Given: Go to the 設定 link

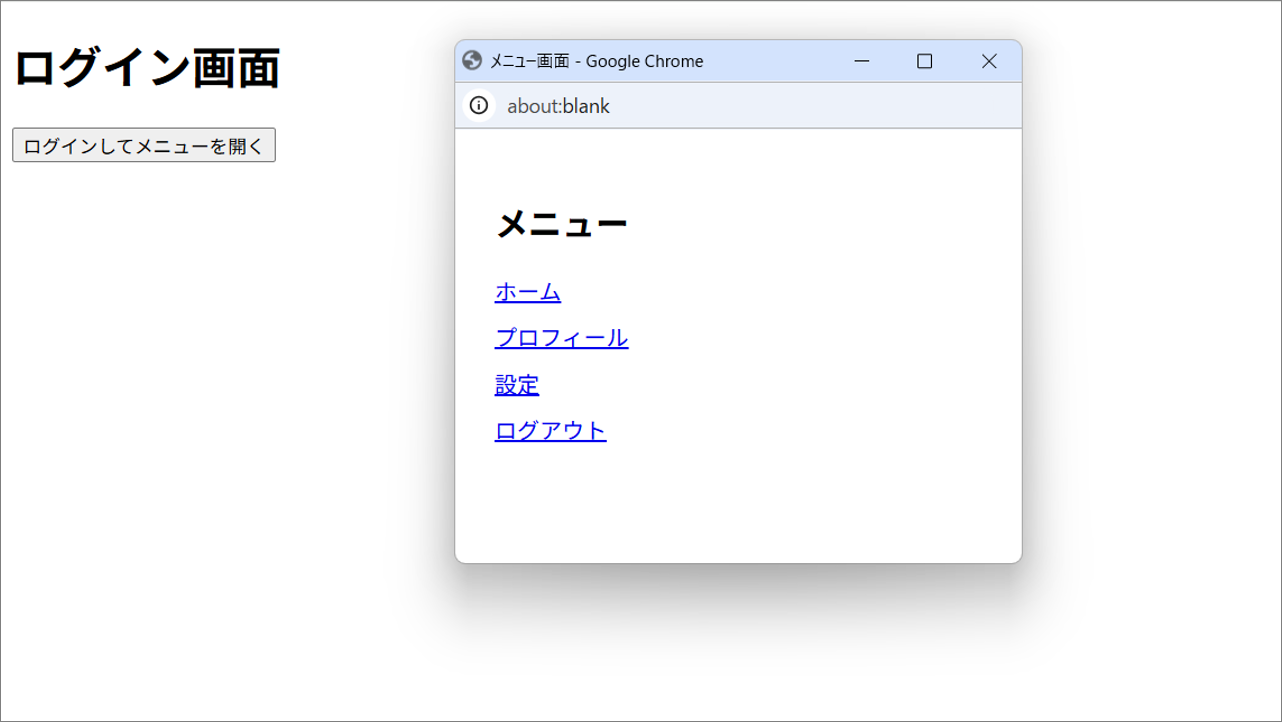Looking at the screenshot, I should (516, 385).
